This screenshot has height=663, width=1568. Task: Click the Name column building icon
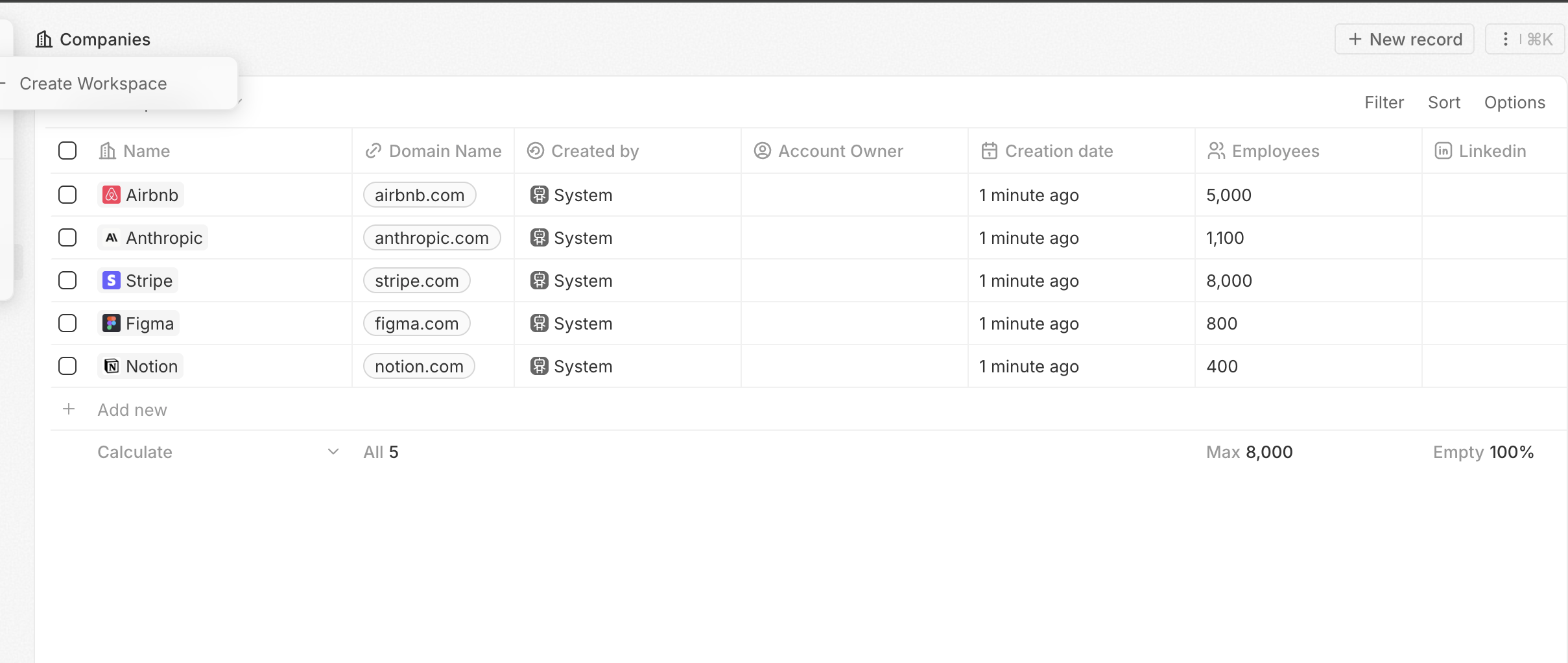(108, 151)
